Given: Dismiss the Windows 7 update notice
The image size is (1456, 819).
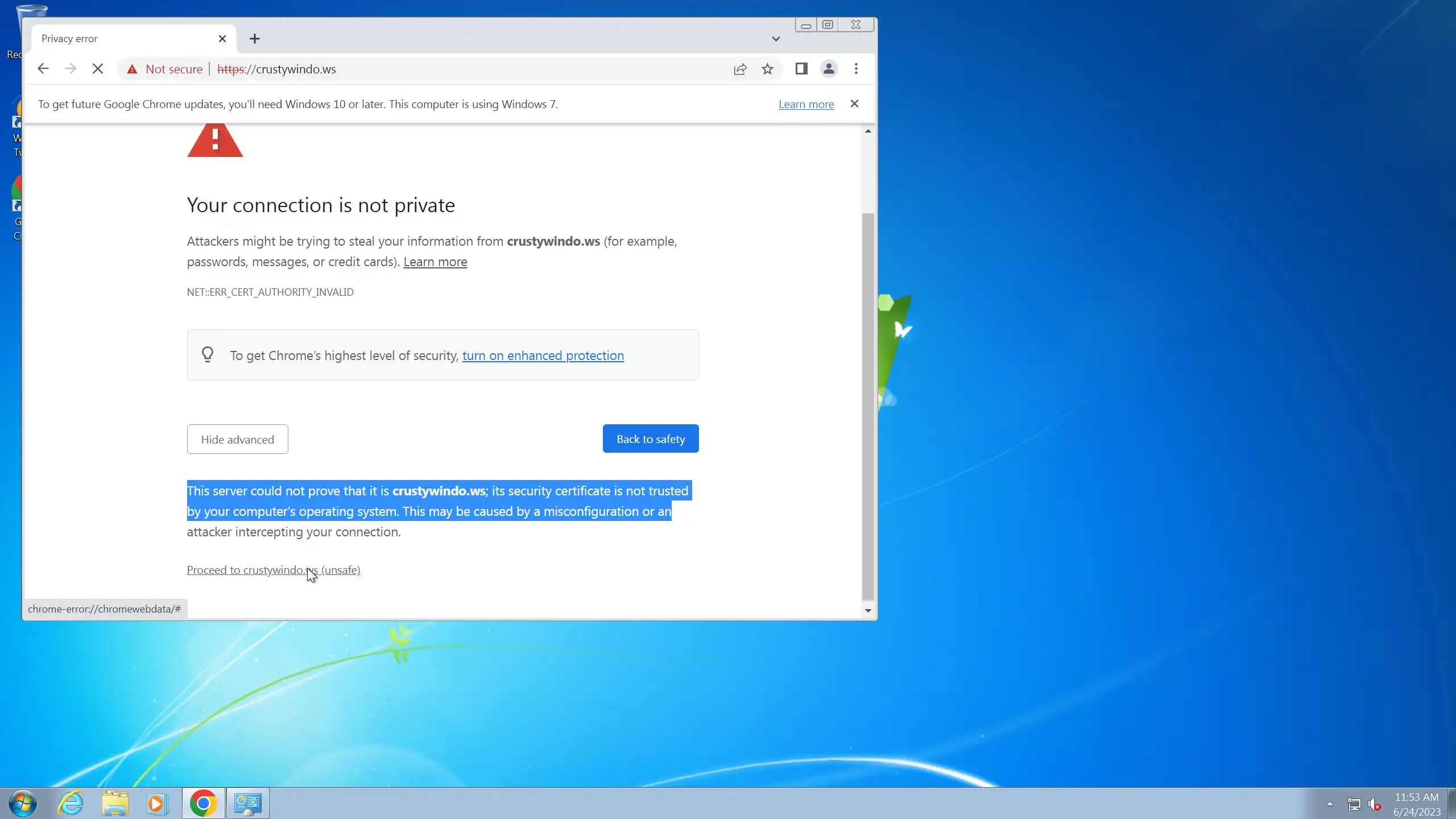Looking at the screenshot, I should [854, 104].
